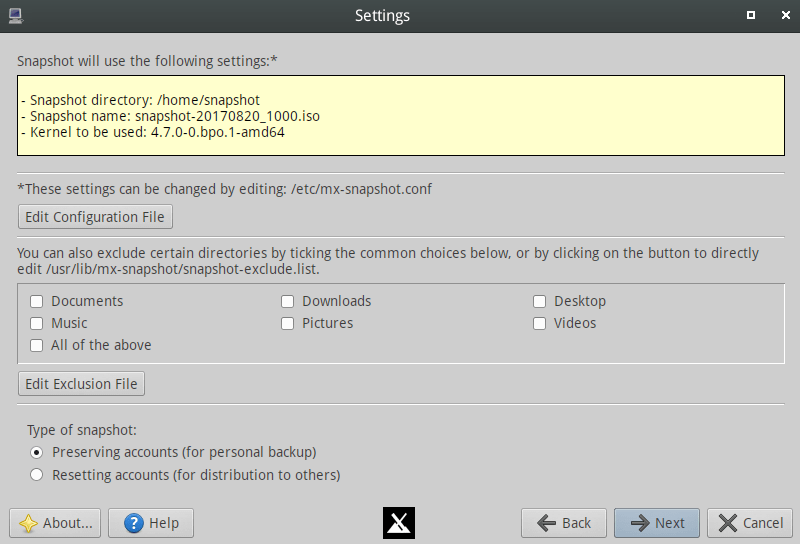Open Help
The width and height of the screenshot is (800, 544).
[x=151, y=523]
